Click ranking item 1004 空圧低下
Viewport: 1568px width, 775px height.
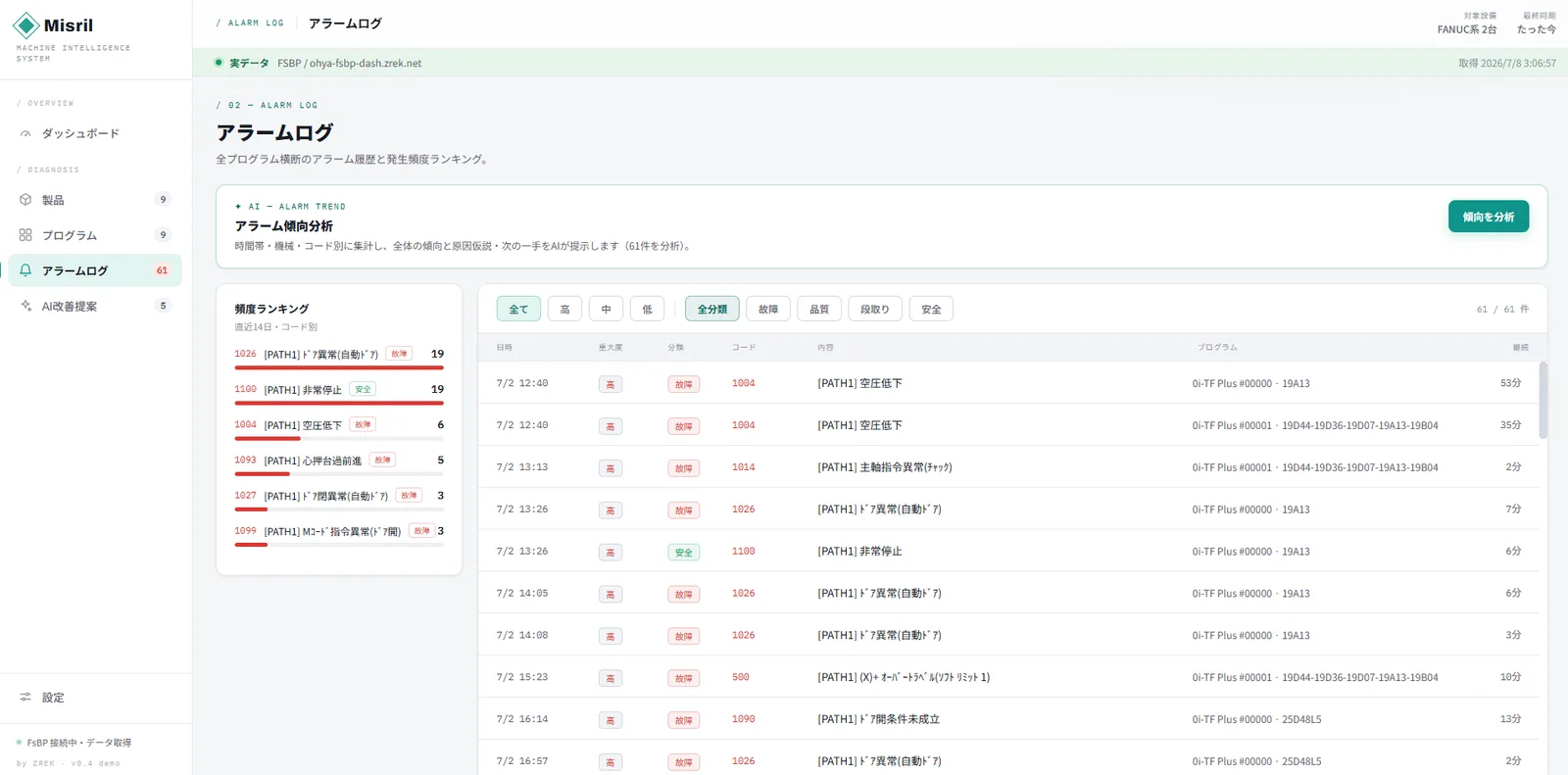339,429
